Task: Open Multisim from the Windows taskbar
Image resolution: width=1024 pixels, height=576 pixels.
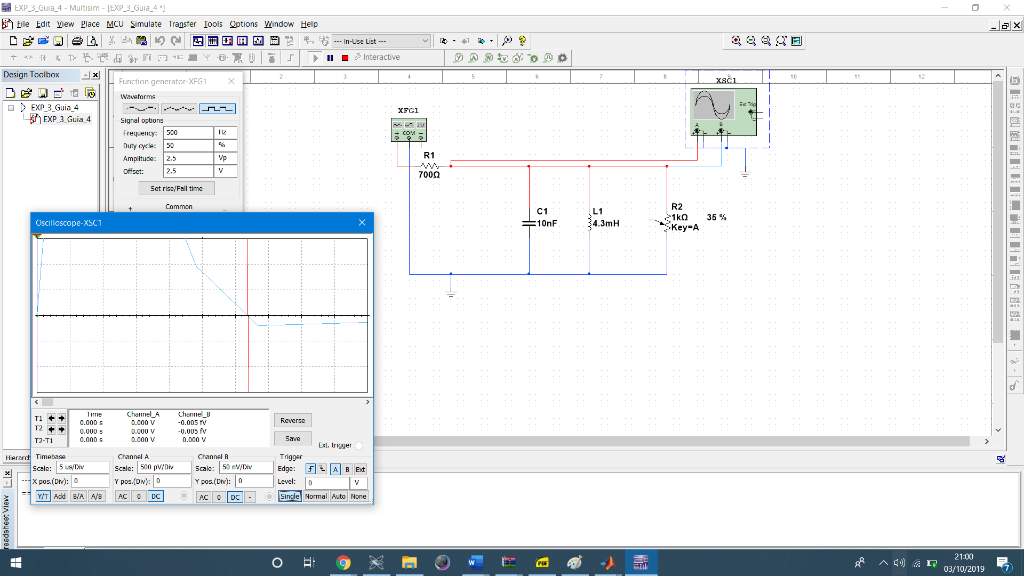Action: point(641,563)
